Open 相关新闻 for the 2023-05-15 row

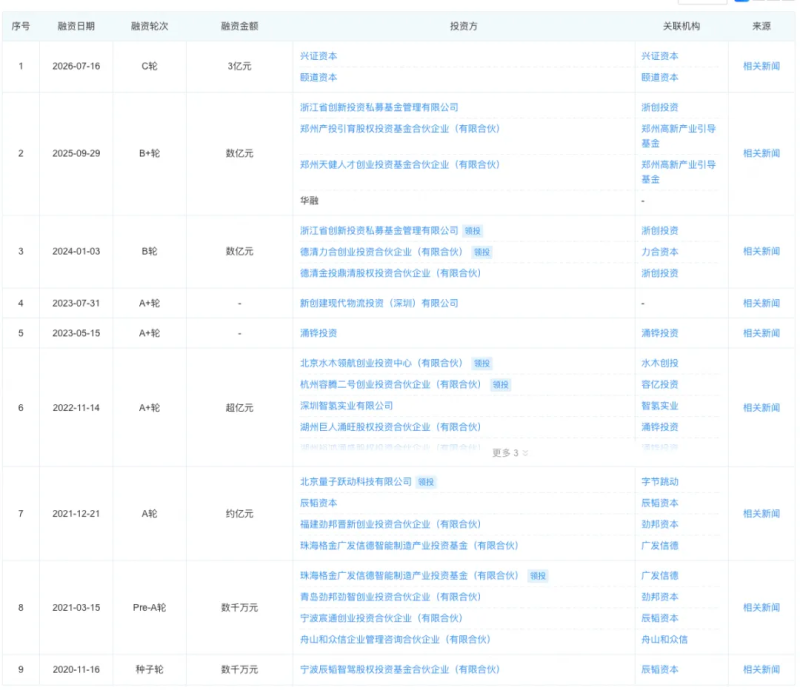pyautogui.click(x=761, y=333)
